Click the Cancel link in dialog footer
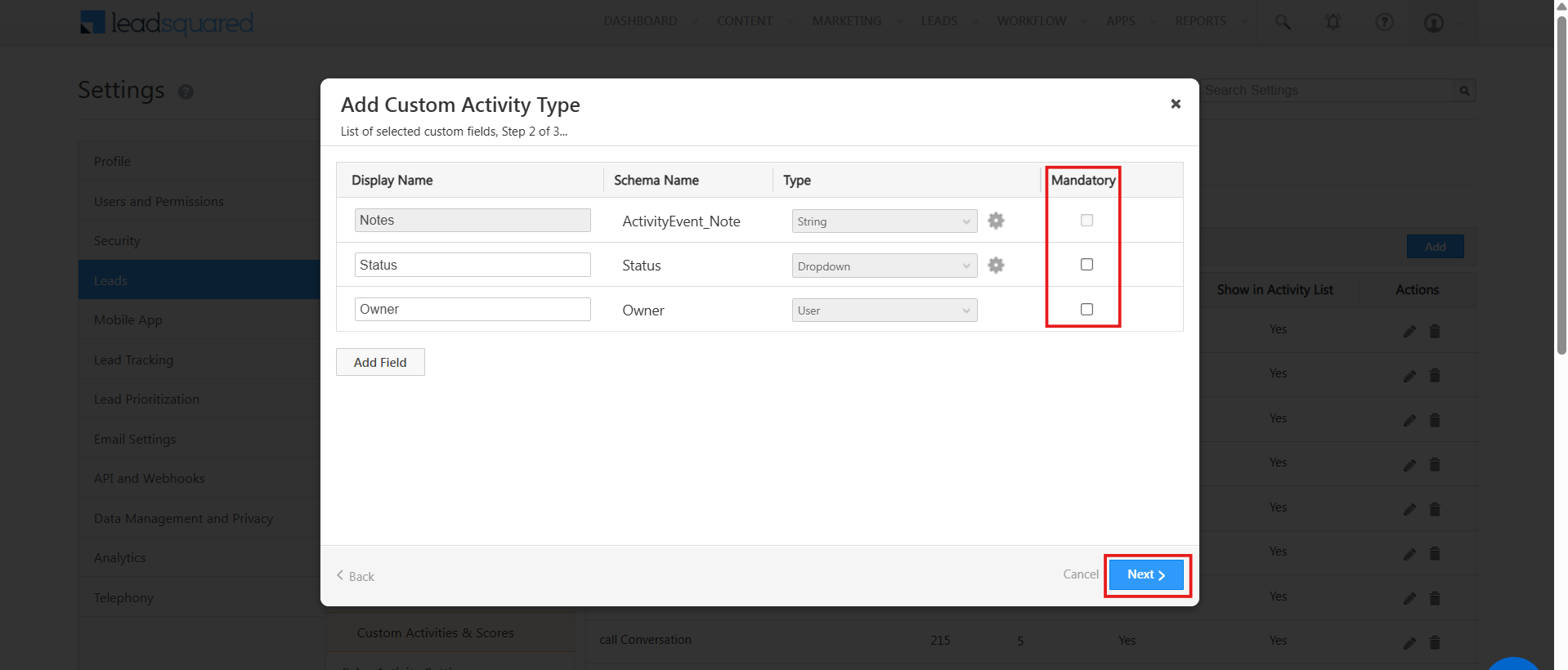The image size is (1568, 670). pyautogui.click(x=1081, y=574)
